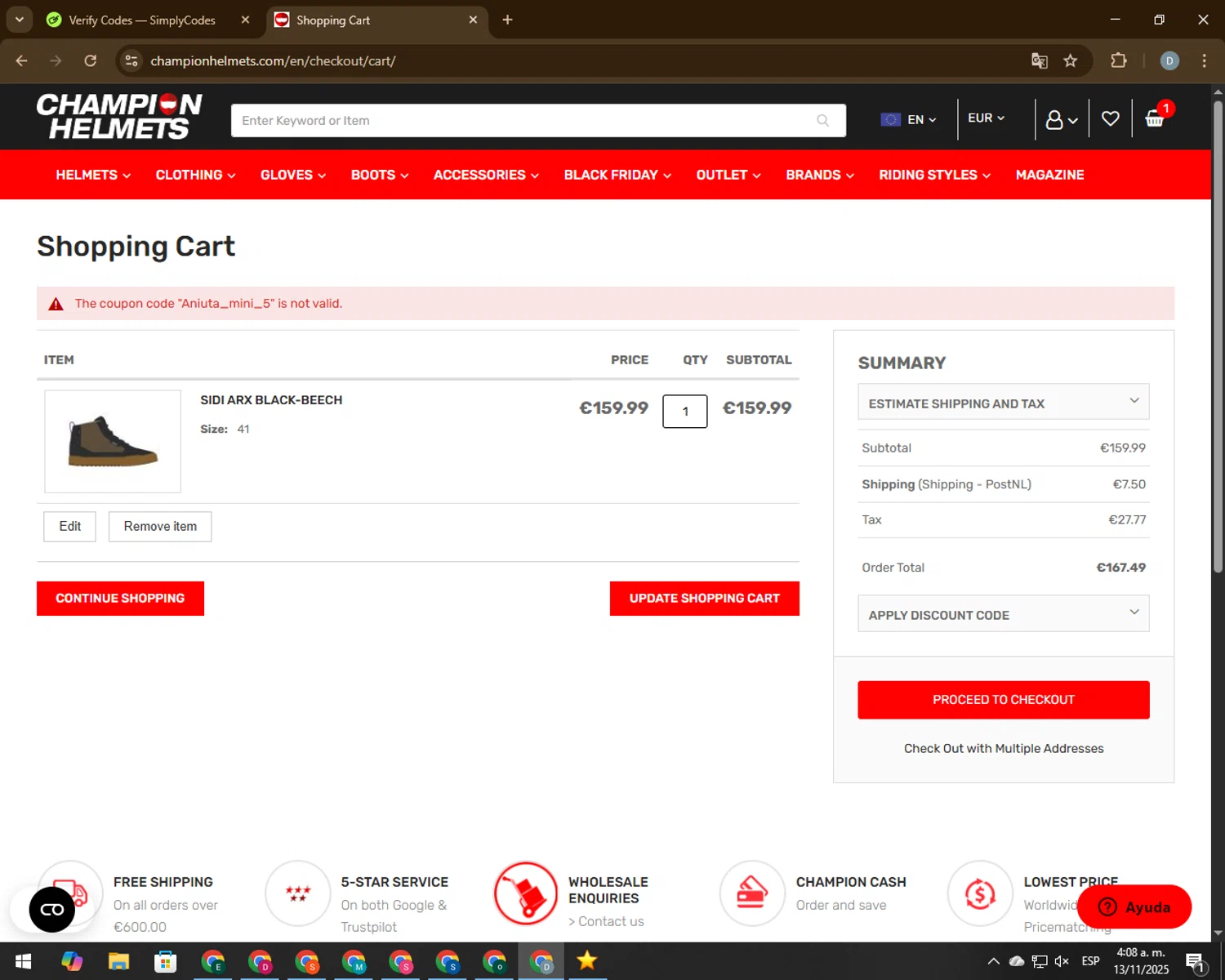The height and width of the screenshot is (980, 1225).
Task: Click the ESP keyboard language indicator
Action: (x=1090, y=961)
